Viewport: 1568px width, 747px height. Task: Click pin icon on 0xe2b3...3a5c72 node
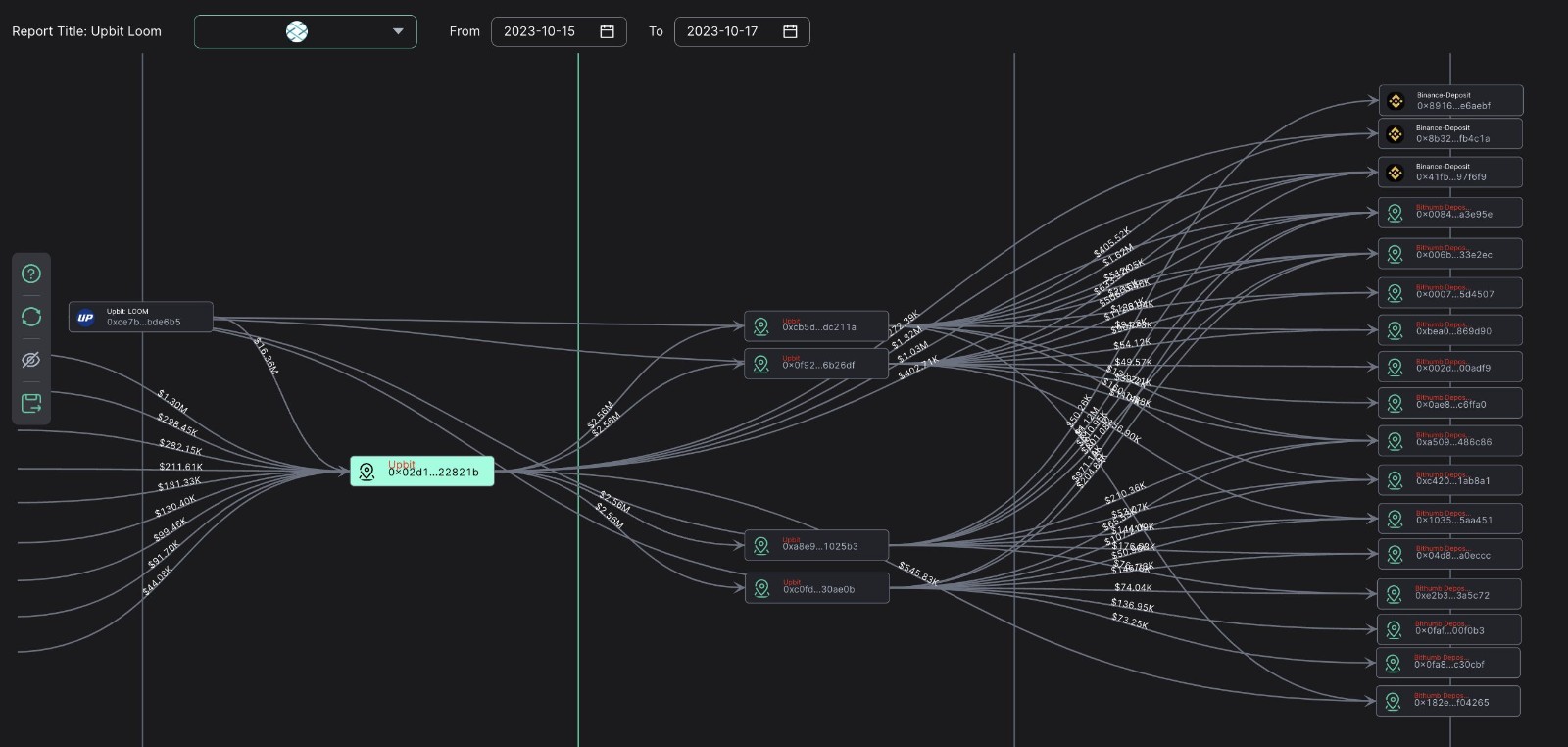[x=1394, y=593]
